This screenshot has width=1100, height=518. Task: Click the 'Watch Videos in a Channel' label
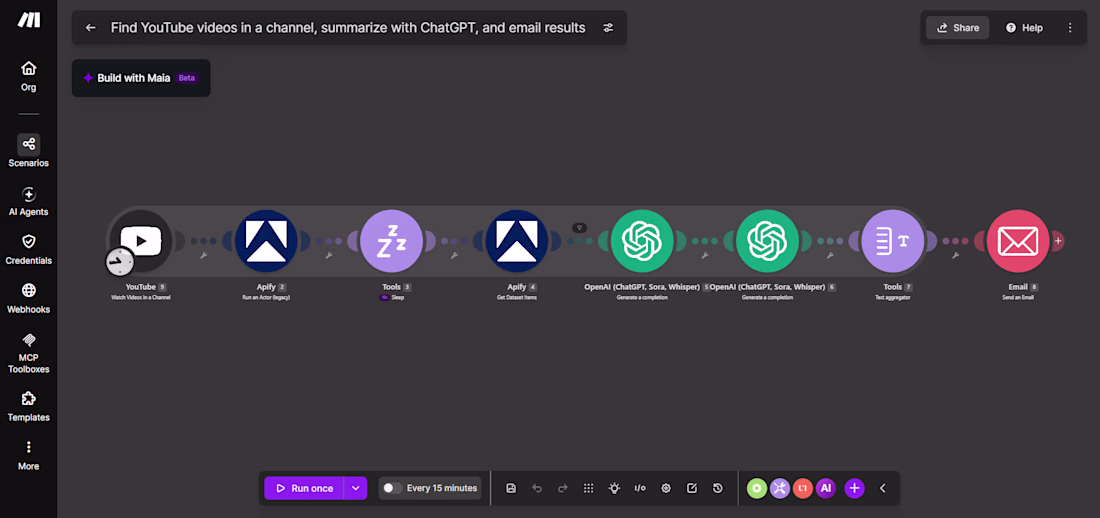(141, 298)
